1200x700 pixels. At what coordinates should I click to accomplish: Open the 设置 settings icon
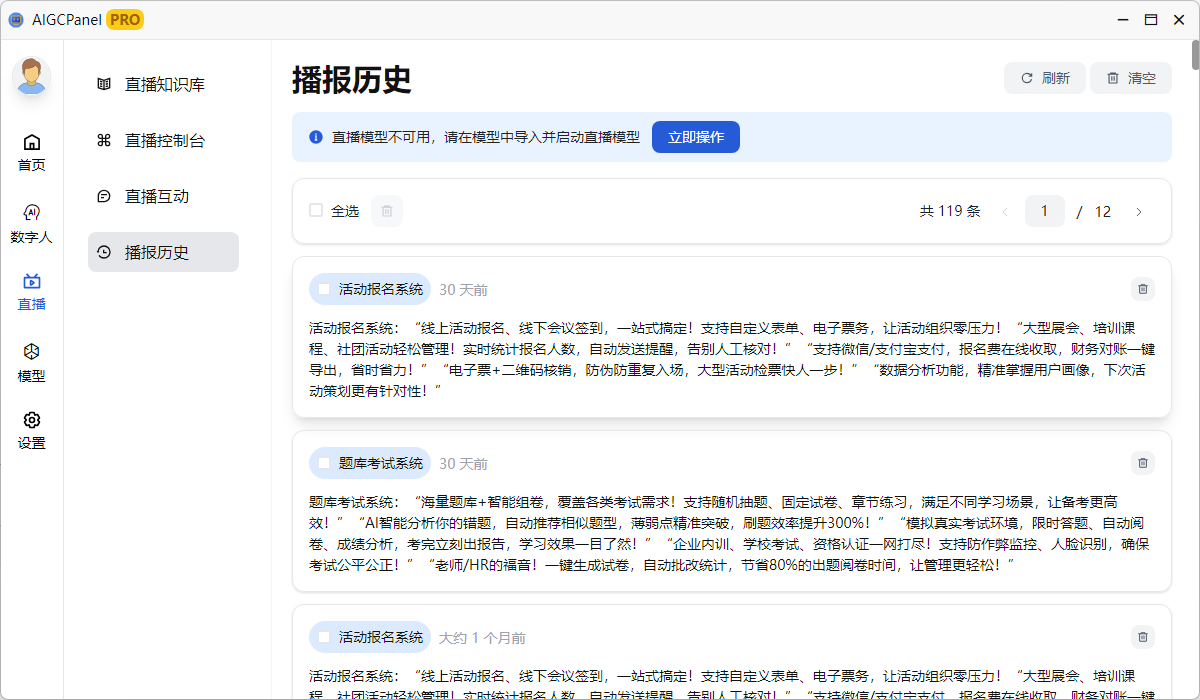pyautogui.click(x=31, y=422)
